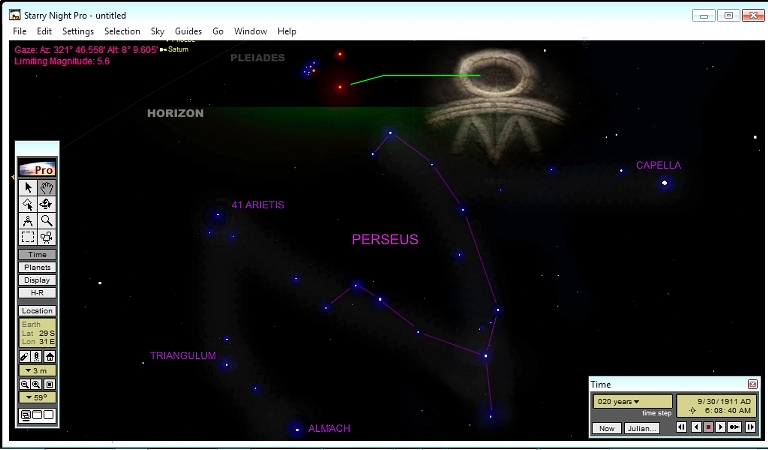Select the hand grab tool
Viewport: 768px width, 450px height.
47,188
